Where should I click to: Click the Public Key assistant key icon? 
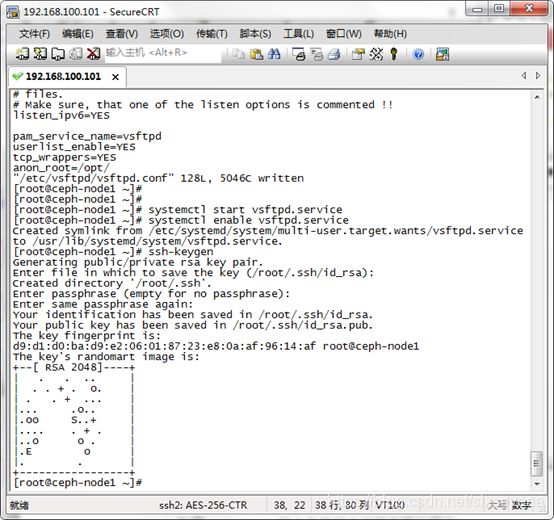tap(394, 54)
